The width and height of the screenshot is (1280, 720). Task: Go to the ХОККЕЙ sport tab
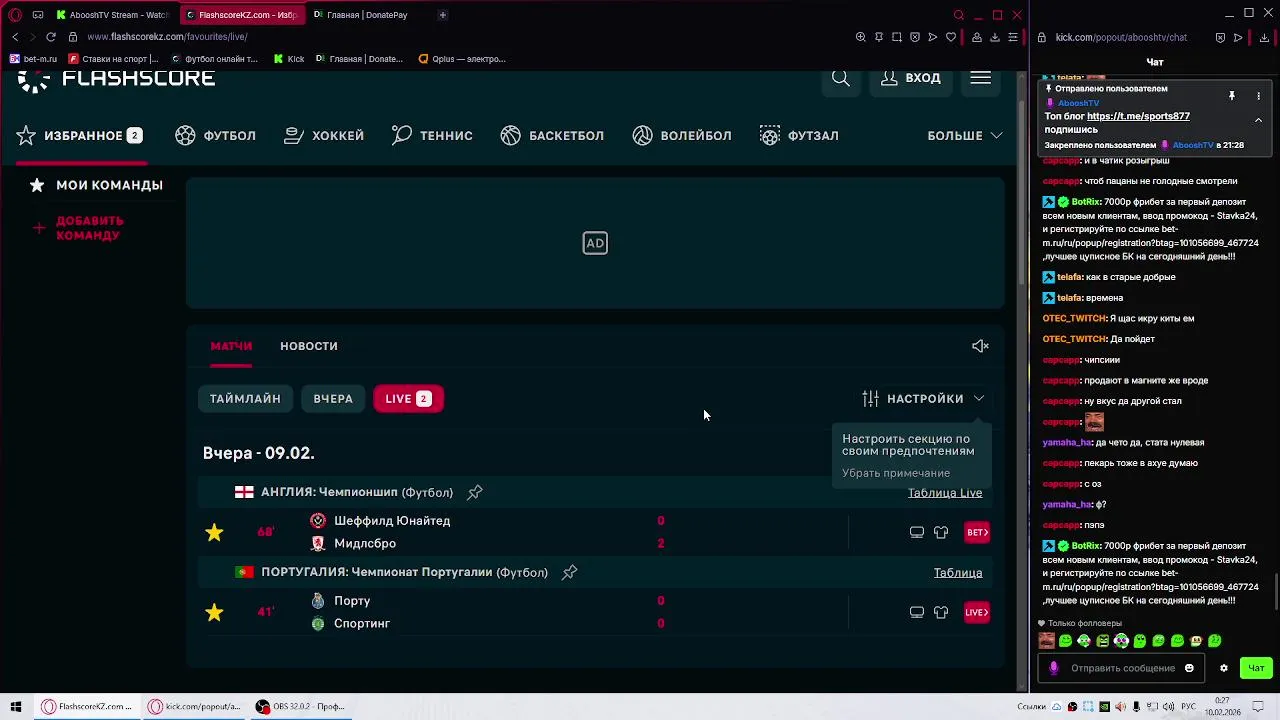click(324, 135)
